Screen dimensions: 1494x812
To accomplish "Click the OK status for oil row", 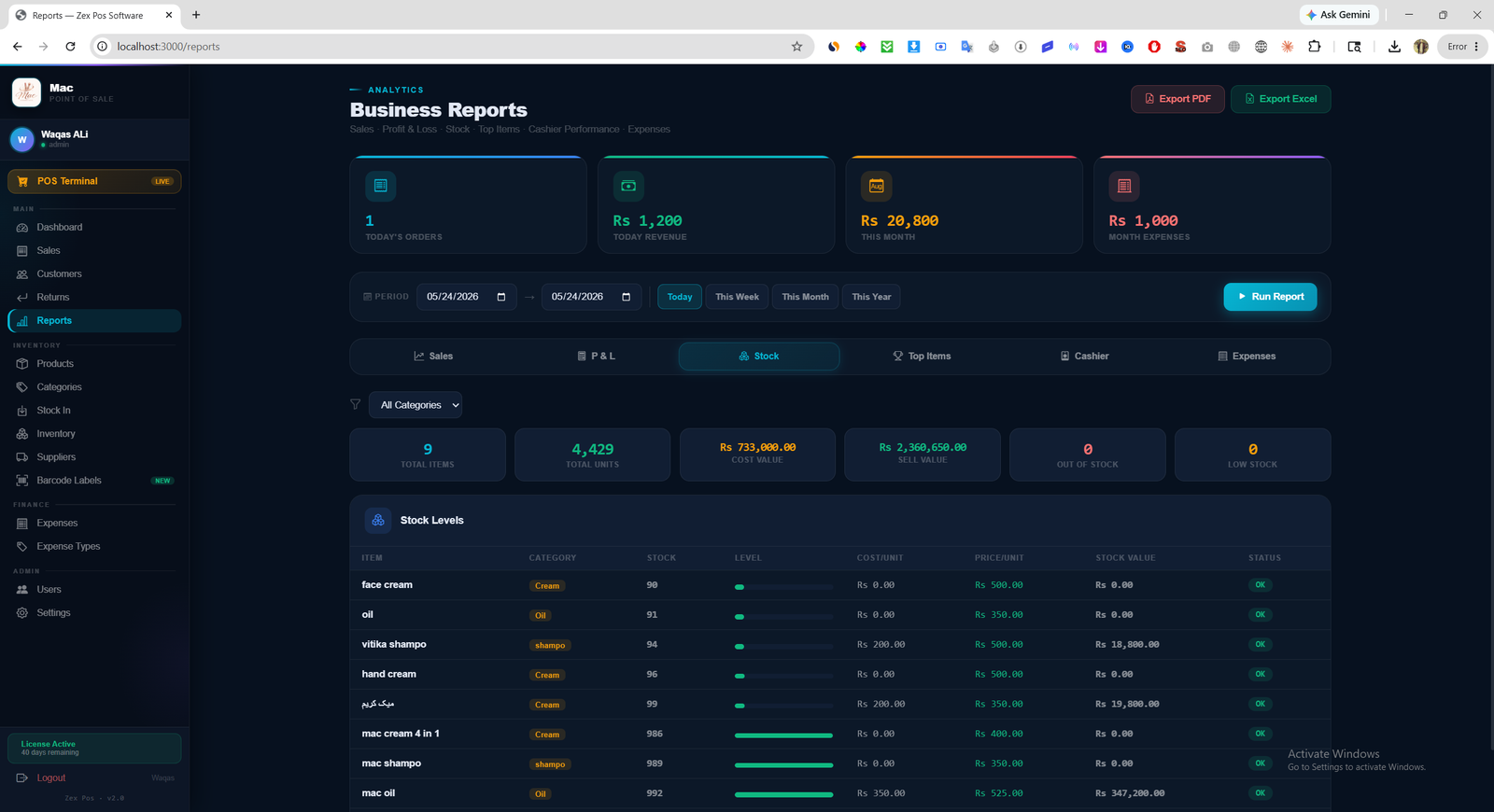I will 1260,615.
